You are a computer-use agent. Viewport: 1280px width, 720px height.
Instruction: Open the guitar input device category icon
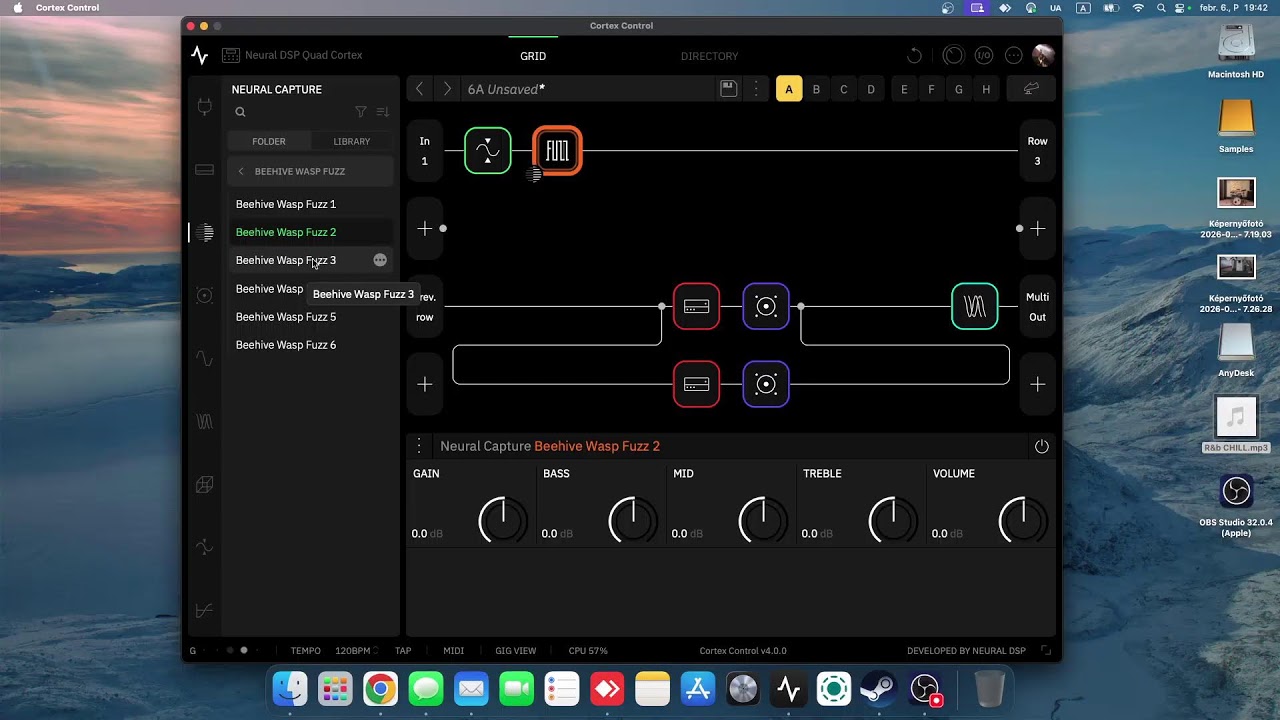205,107
